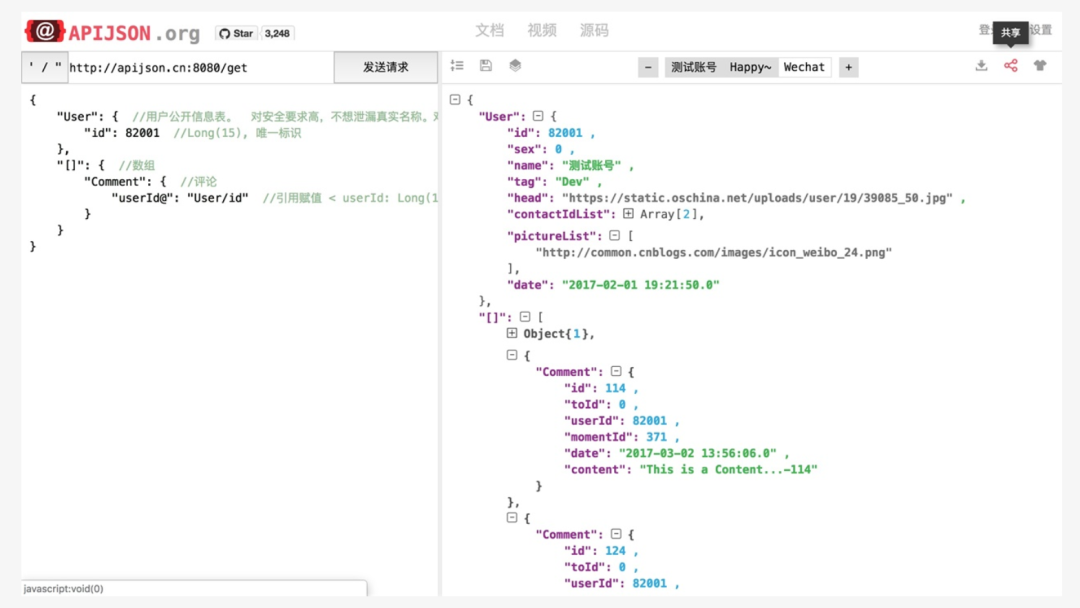Select the Happy~ account tab
The image size is (1080, 608).
tap(749, 66)
